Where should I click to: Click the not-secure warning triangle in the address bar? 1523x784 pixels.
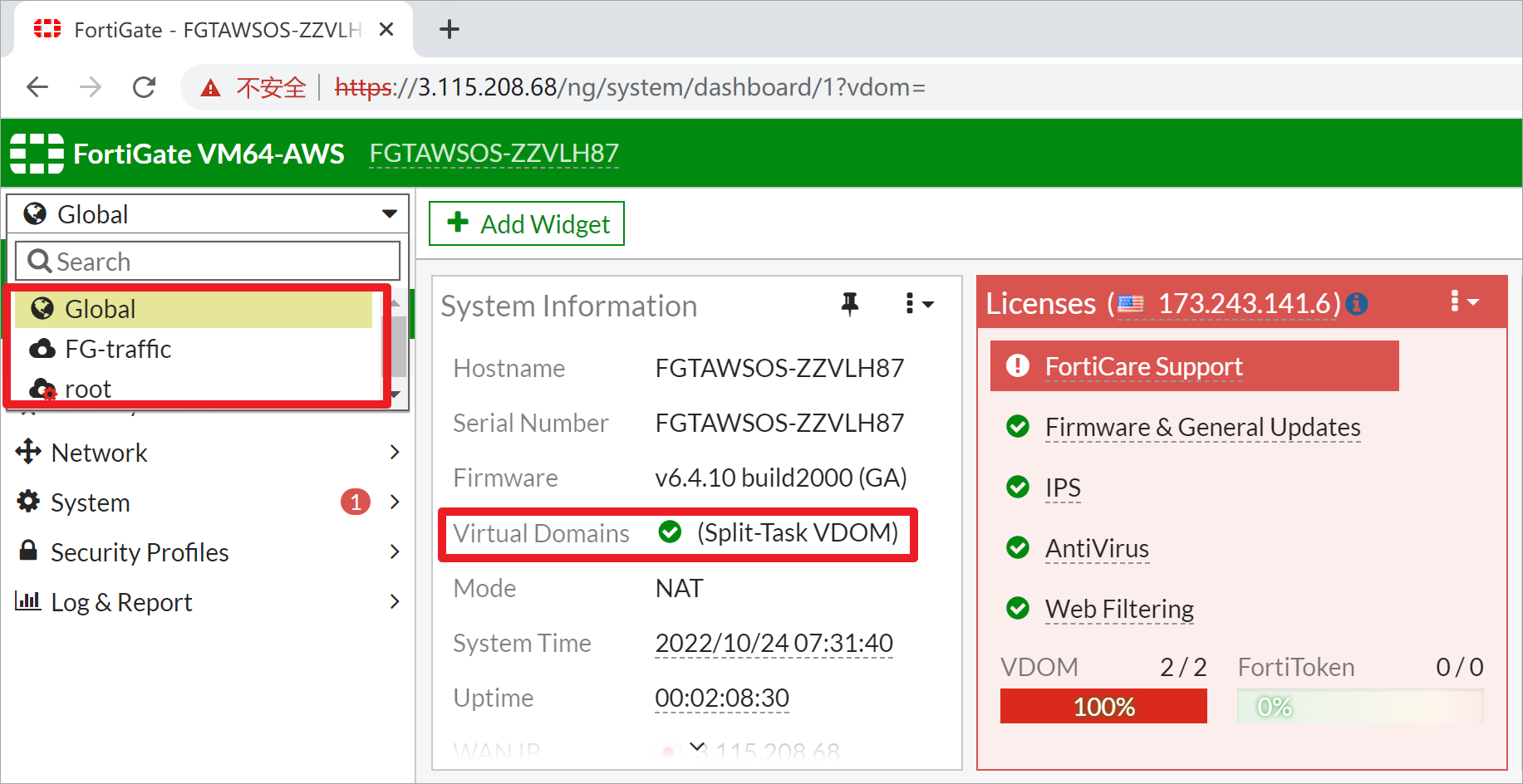(x=211, y=87)
